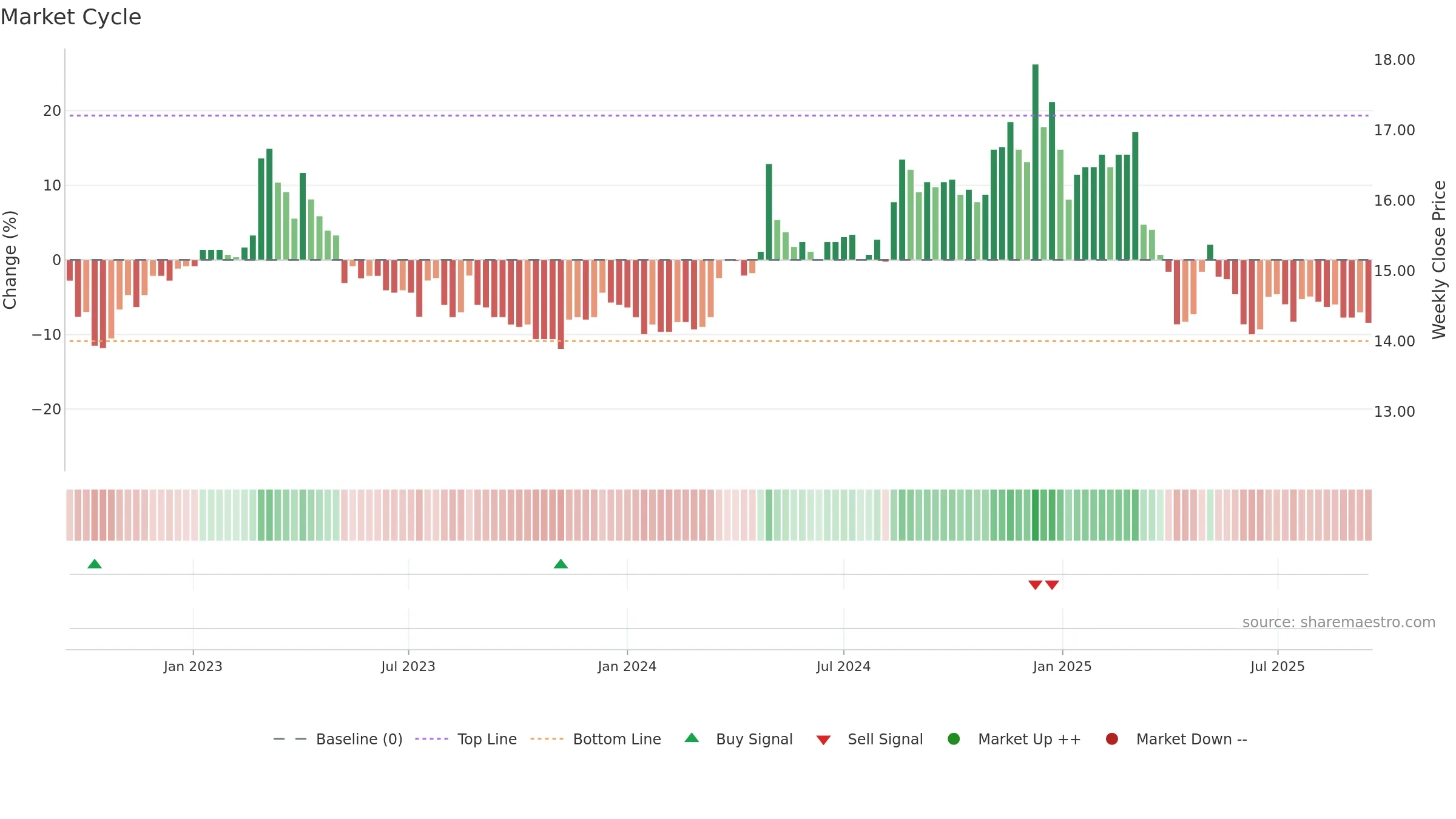Click the orange dotted Bottom Line swatch
Screen dimensions: 1456x819
547,739
